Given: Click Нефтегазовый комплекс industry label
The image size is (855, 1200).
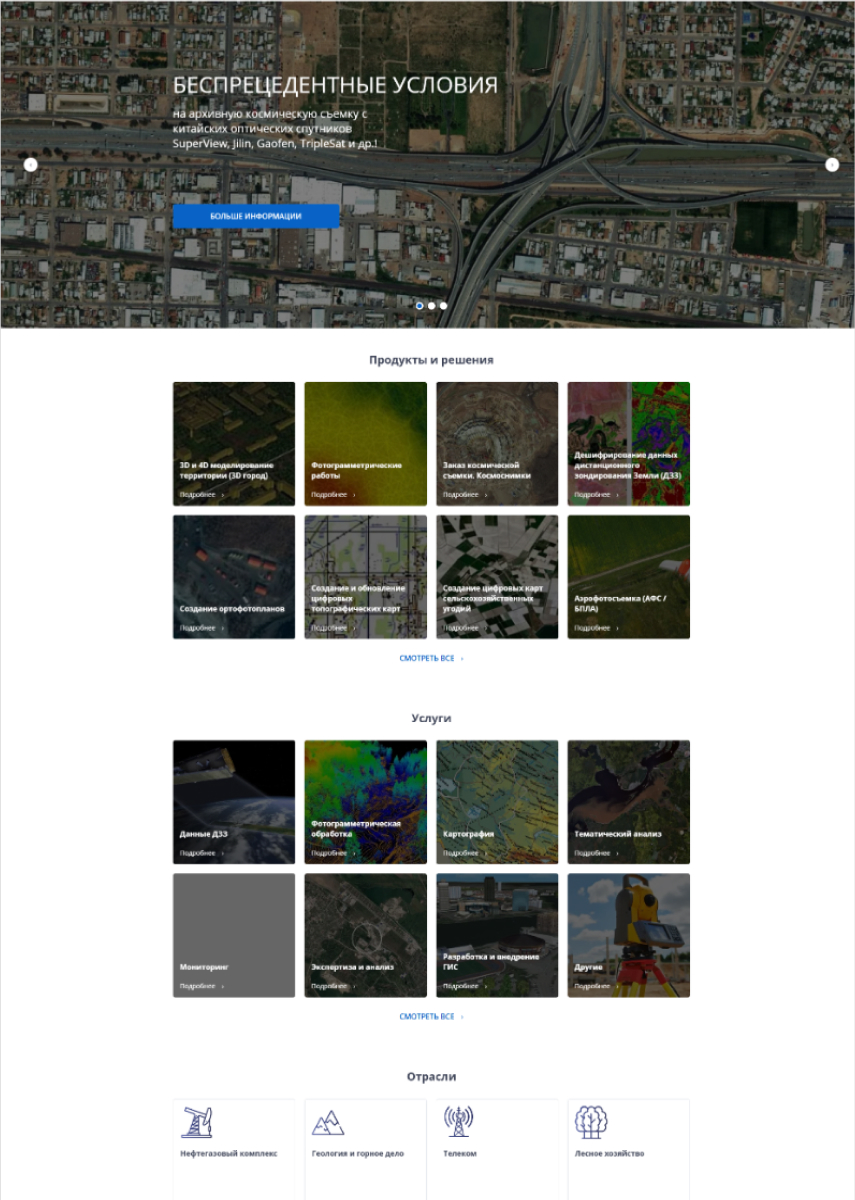Looking at the screenshot, I should 229,1153.
